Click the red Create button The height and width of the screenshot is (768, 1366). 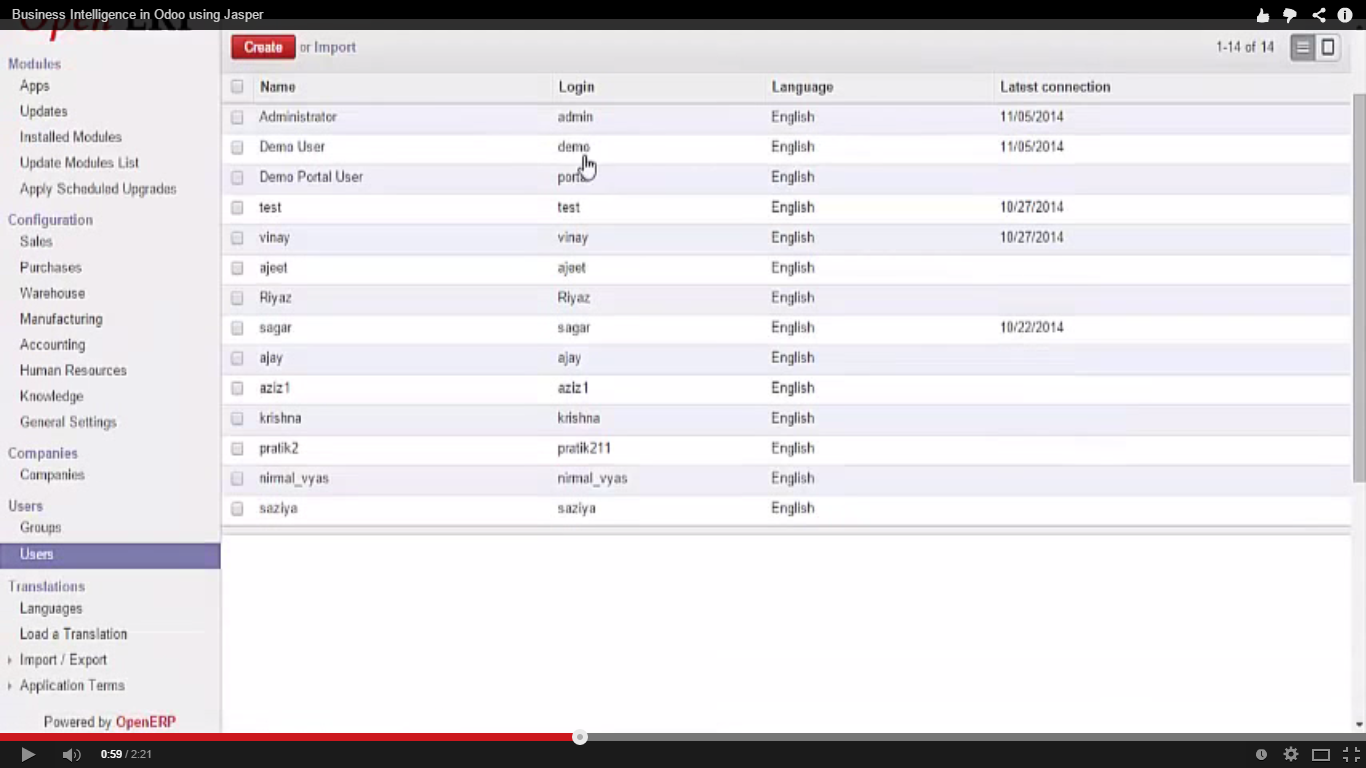[263, 47]
